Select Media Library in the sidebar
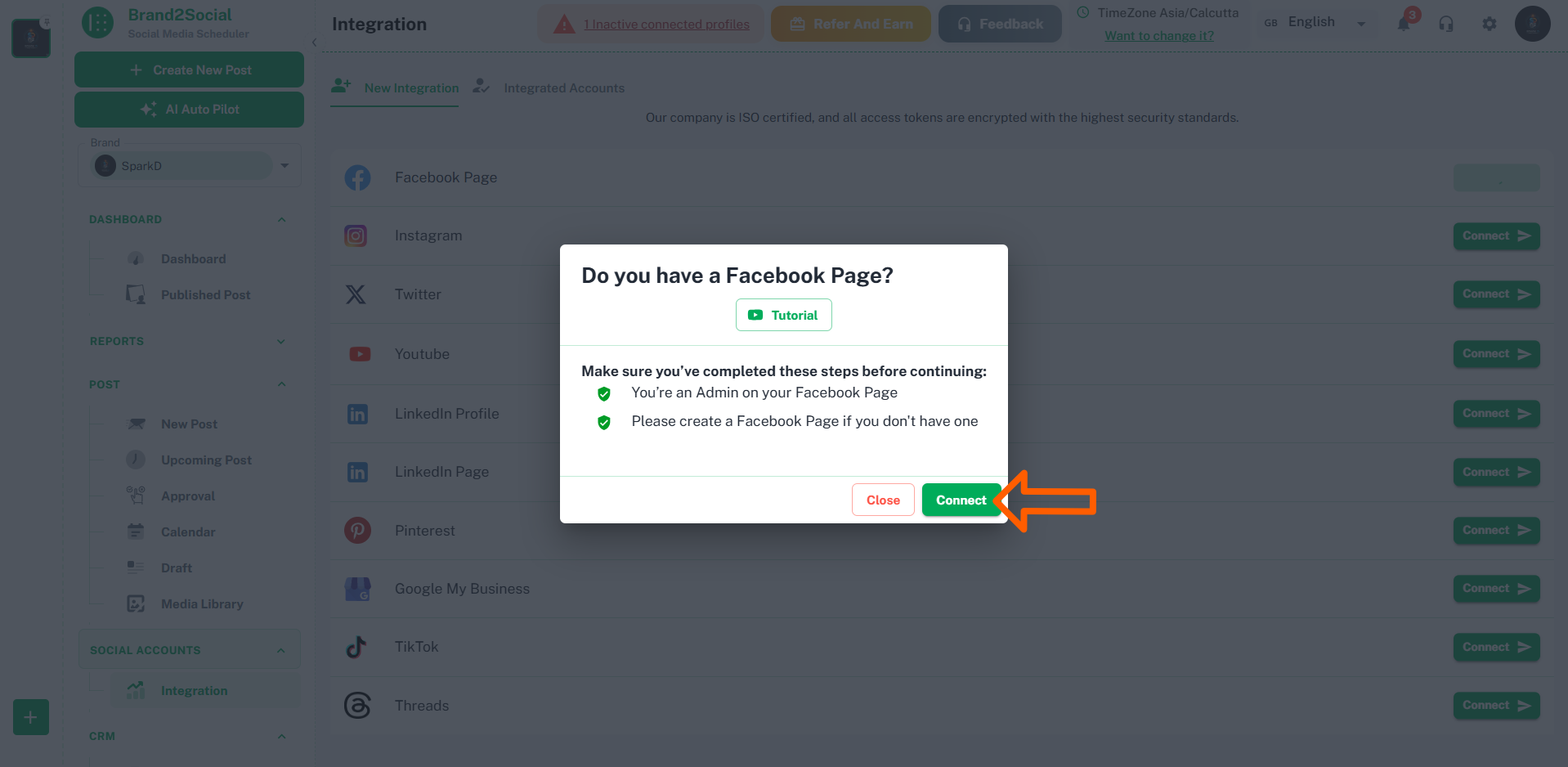Screen dimensions: 1568x767 tap(202, 603)
